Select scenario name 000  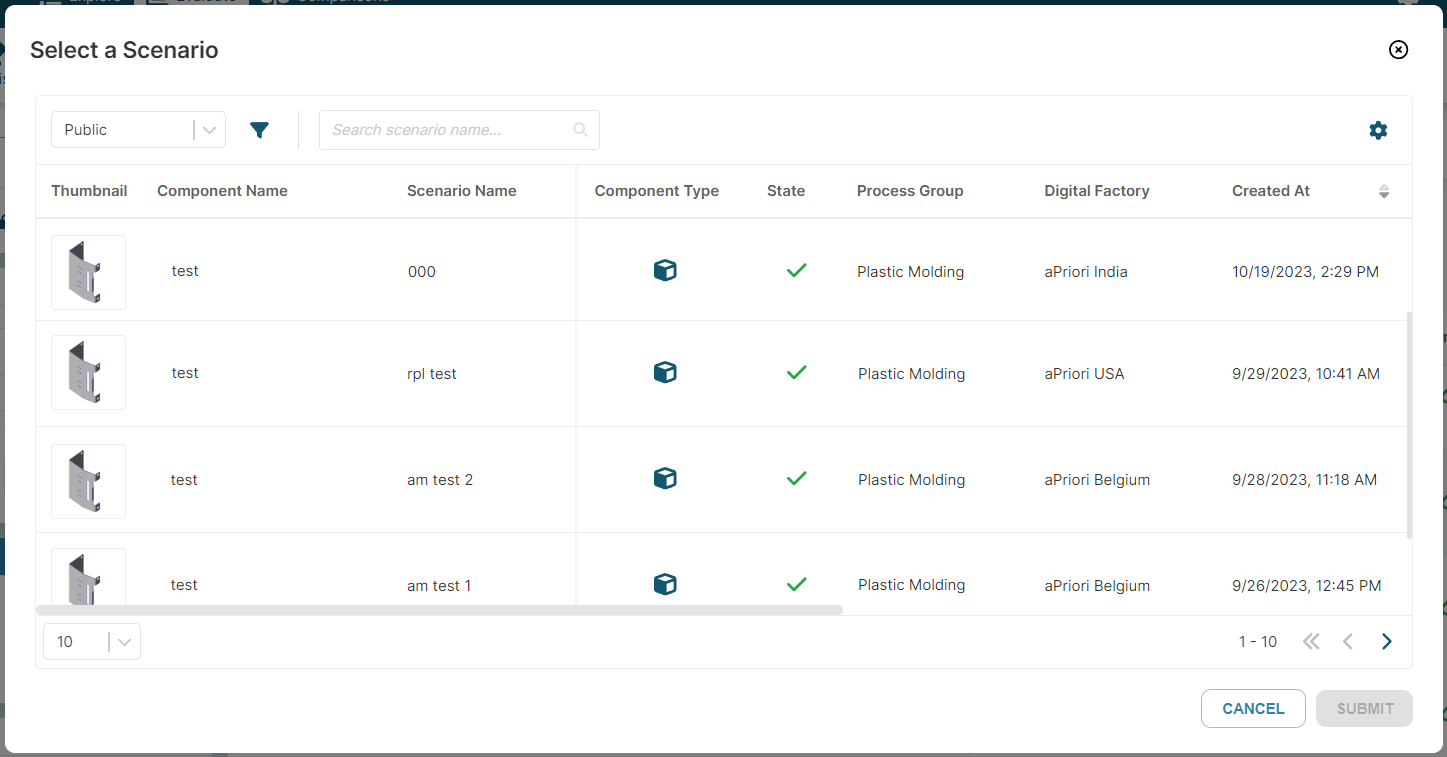tap(422, 272)
